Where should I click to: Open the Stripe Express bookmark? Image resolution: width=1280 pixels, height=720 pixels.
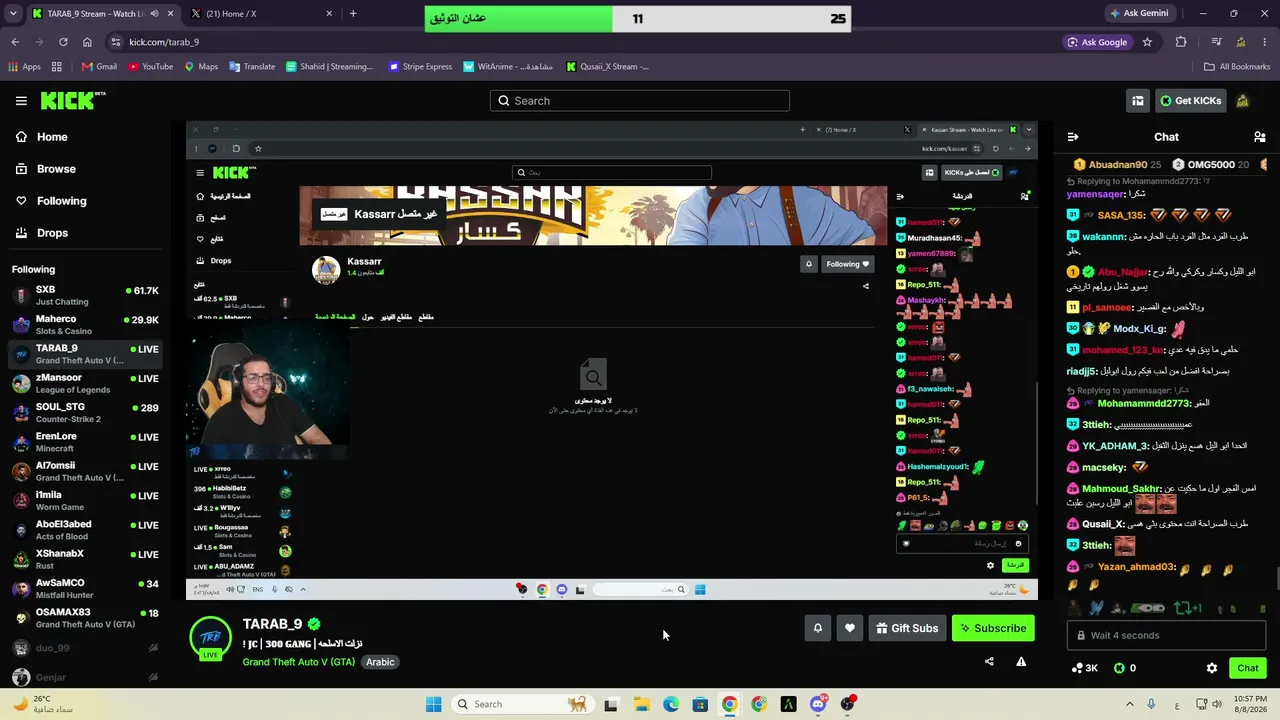420,67
